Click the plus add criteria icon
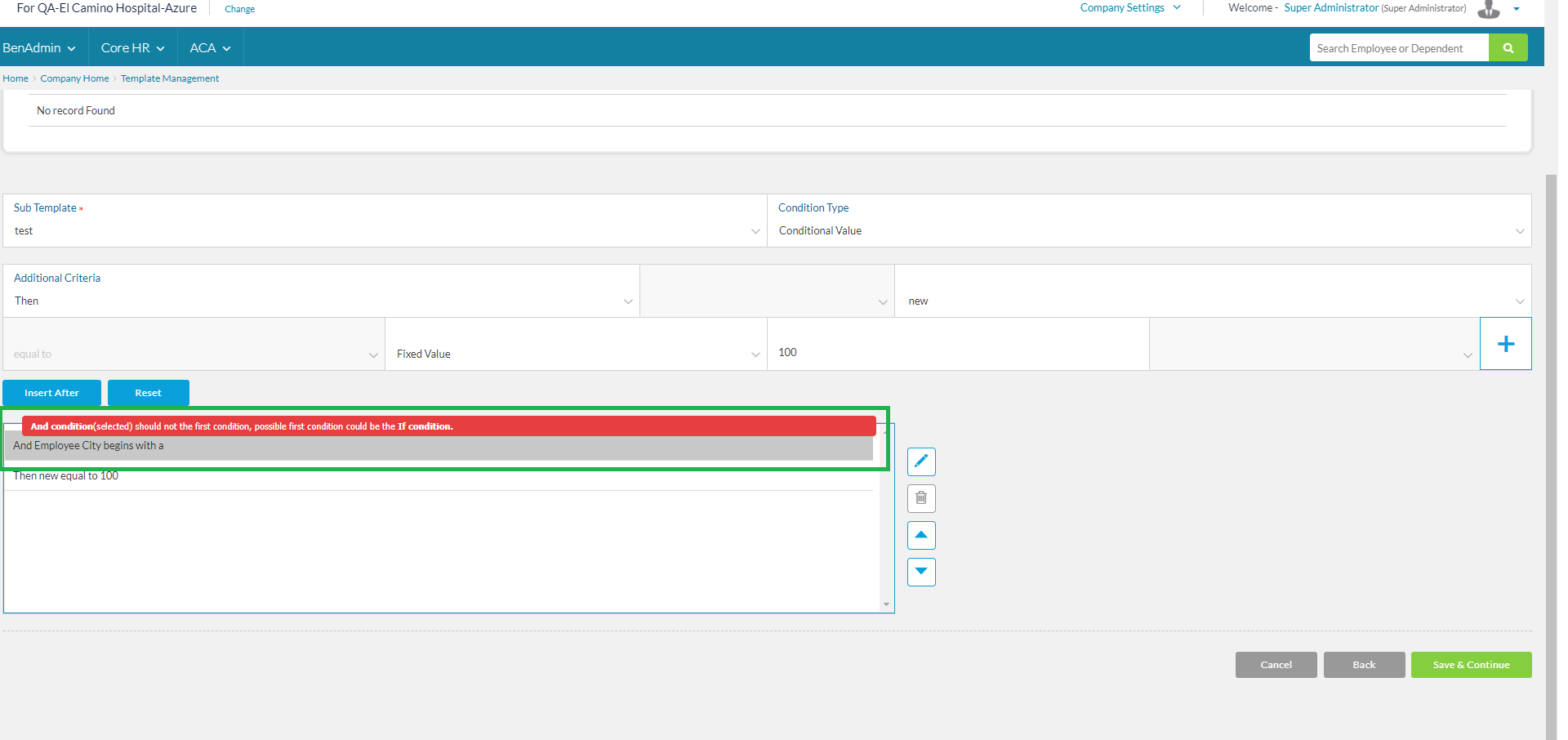The height and width of the screenshot is (740, 1568). pos(1505,344)
